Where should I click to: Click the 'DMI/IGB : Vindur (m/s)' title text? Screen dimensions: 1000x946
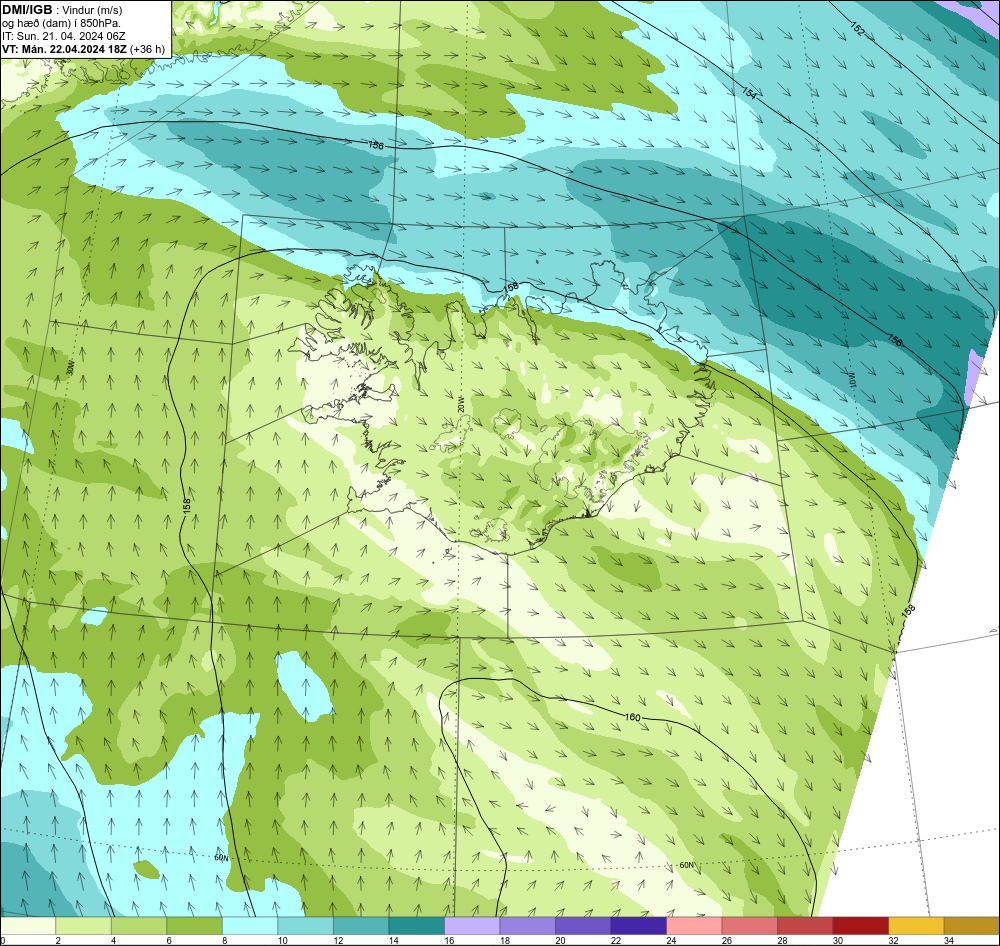pos(62,10)
